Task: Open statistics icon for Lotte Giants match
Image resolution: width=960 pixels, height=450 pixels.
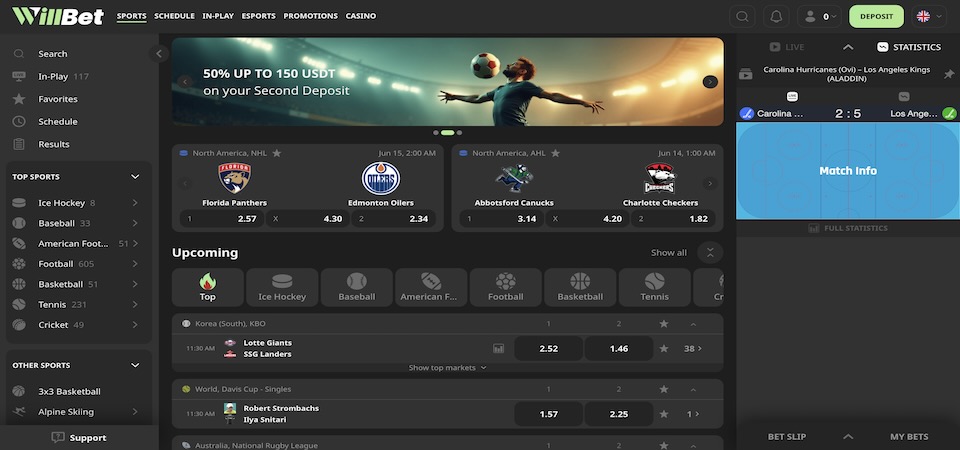Action: click(498, 348)
